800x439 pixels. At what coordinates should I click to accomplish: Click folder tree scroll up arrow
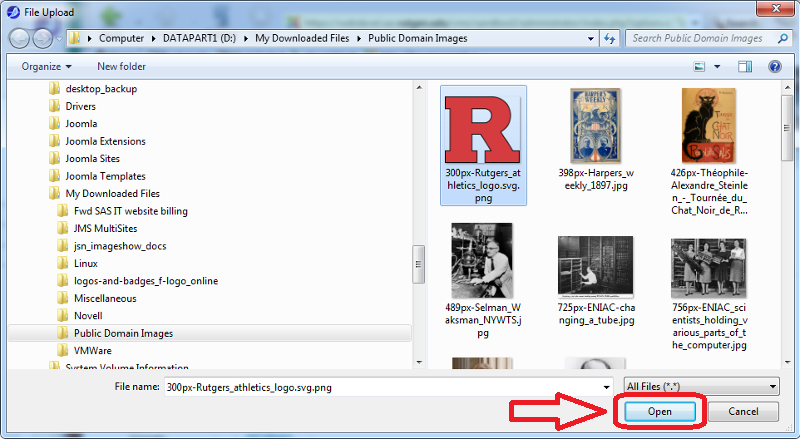(419, 88)
